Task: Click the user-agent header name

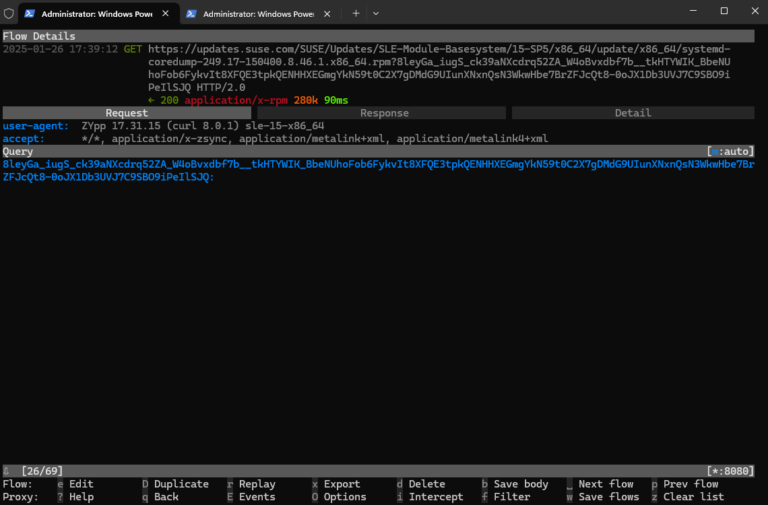Action: click(x=36, y=126)
